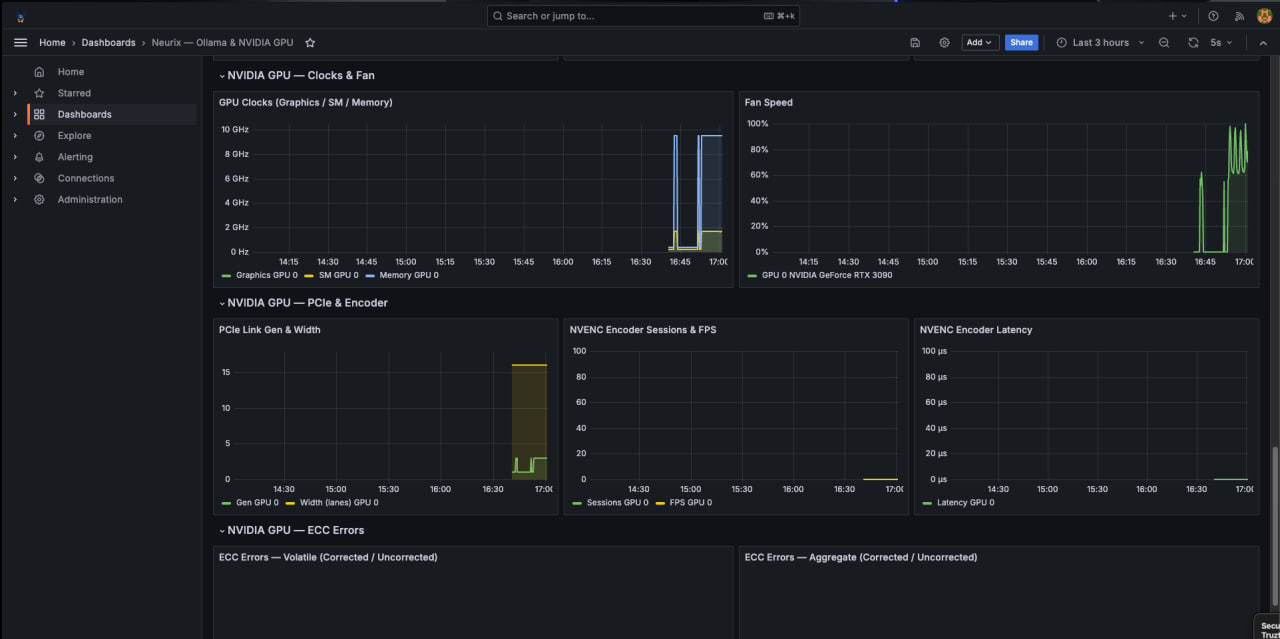Screen dimensions: 1280x639
Task: Open the help question mark icon
Action: coord(1213,16)
